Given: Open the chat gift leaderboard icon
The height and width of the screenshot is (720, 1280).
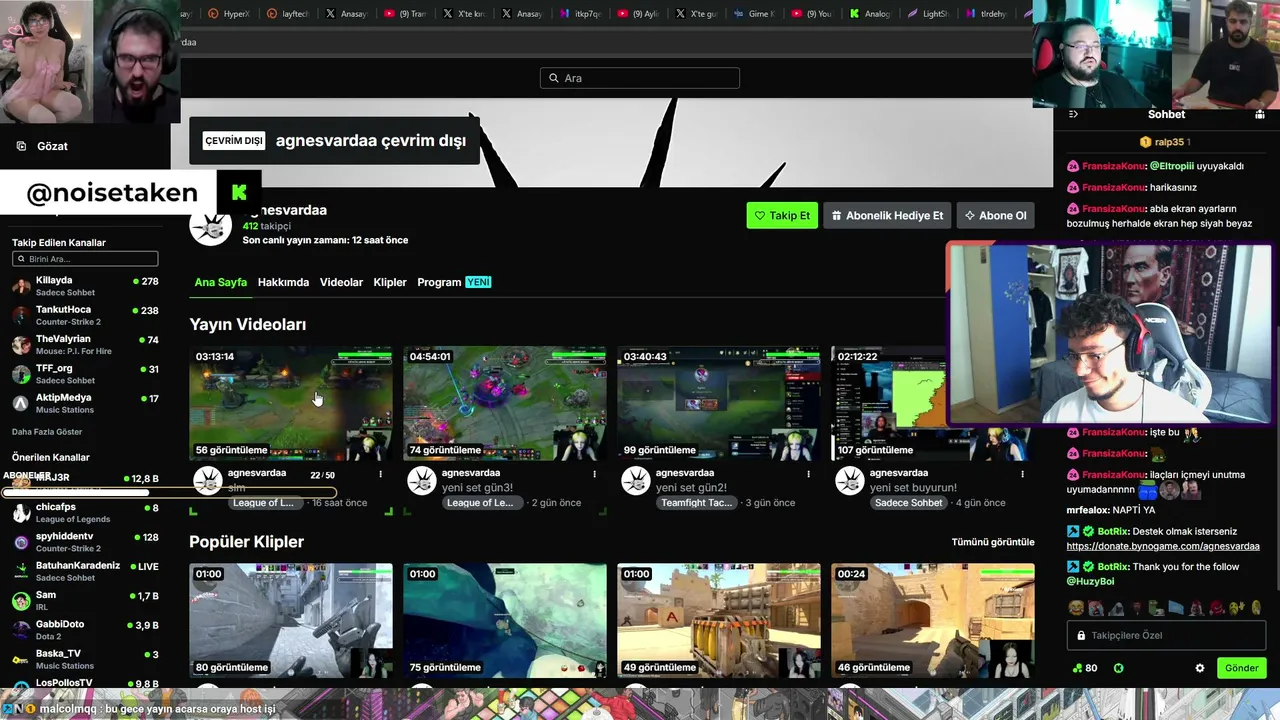Looking at the screenshot, I should pos(1260,114).
